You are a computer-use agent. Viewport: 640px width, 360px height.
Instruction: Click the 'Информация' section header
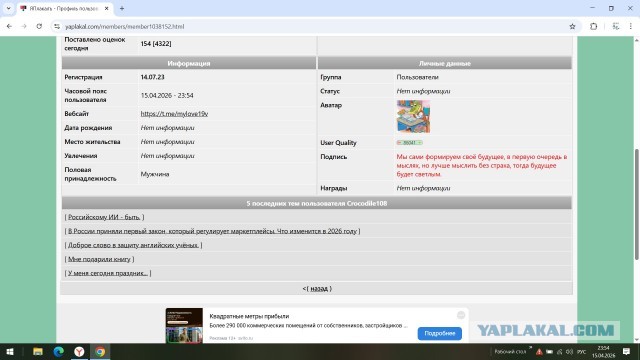pos(189,63)
